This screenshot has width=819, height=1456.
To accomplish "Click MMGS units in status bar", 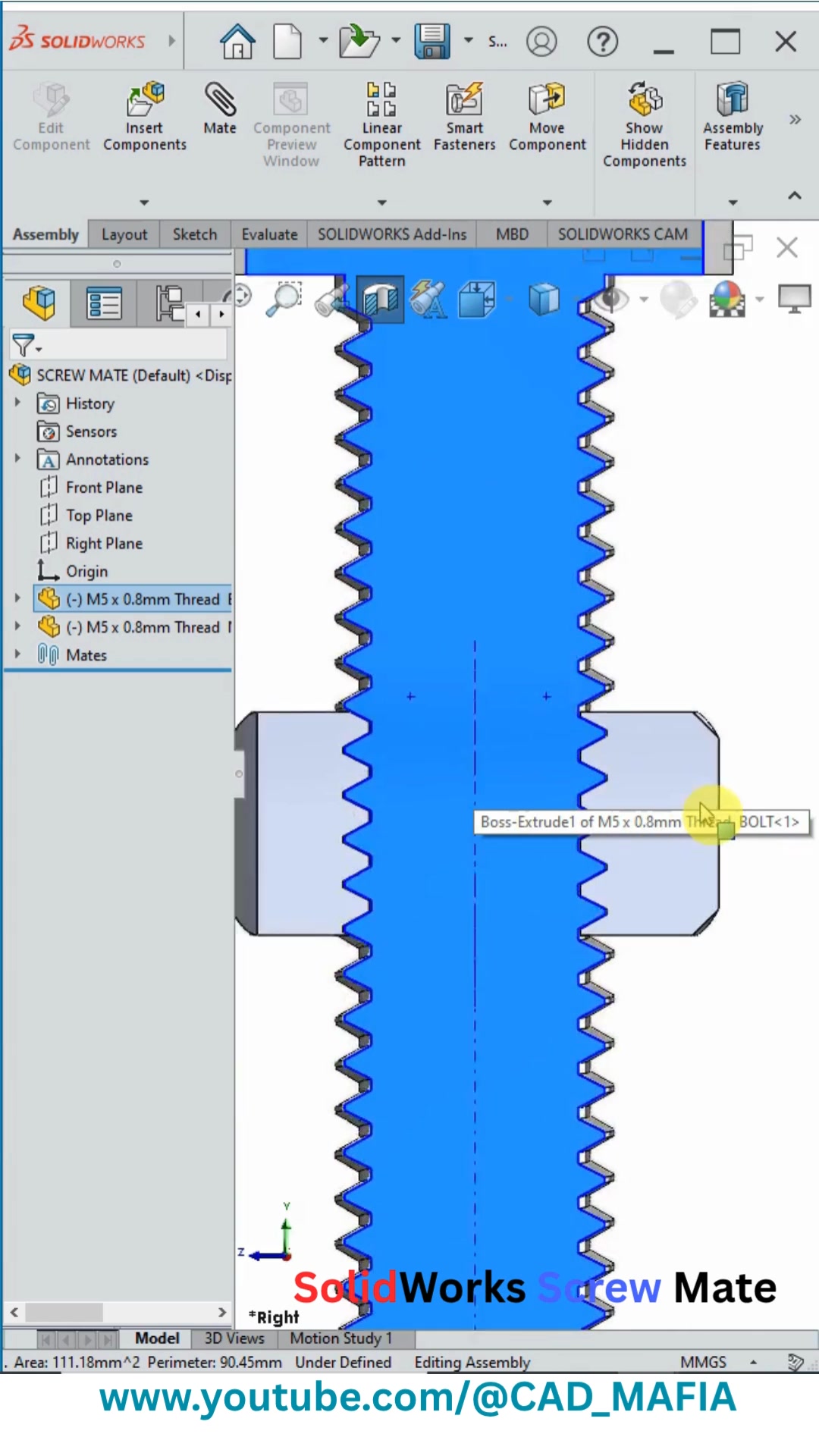I will 703,1362.
